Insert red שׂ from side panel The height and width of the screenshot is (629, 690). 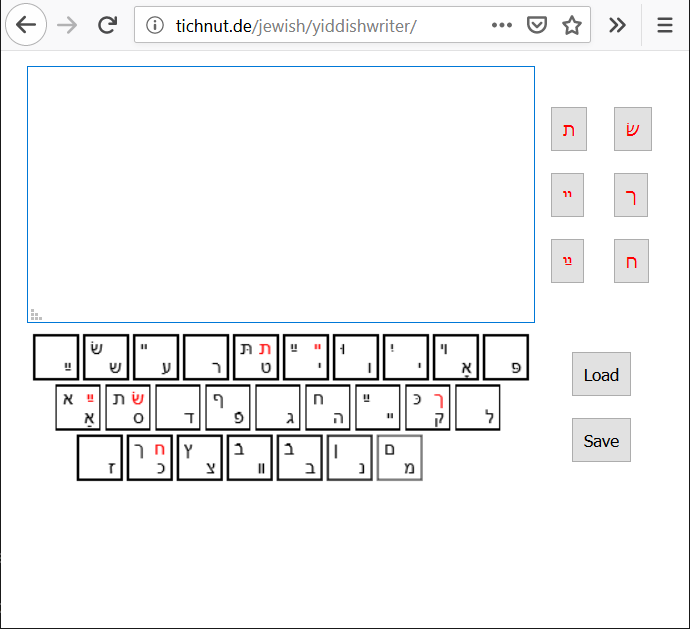tap(633, 129)
